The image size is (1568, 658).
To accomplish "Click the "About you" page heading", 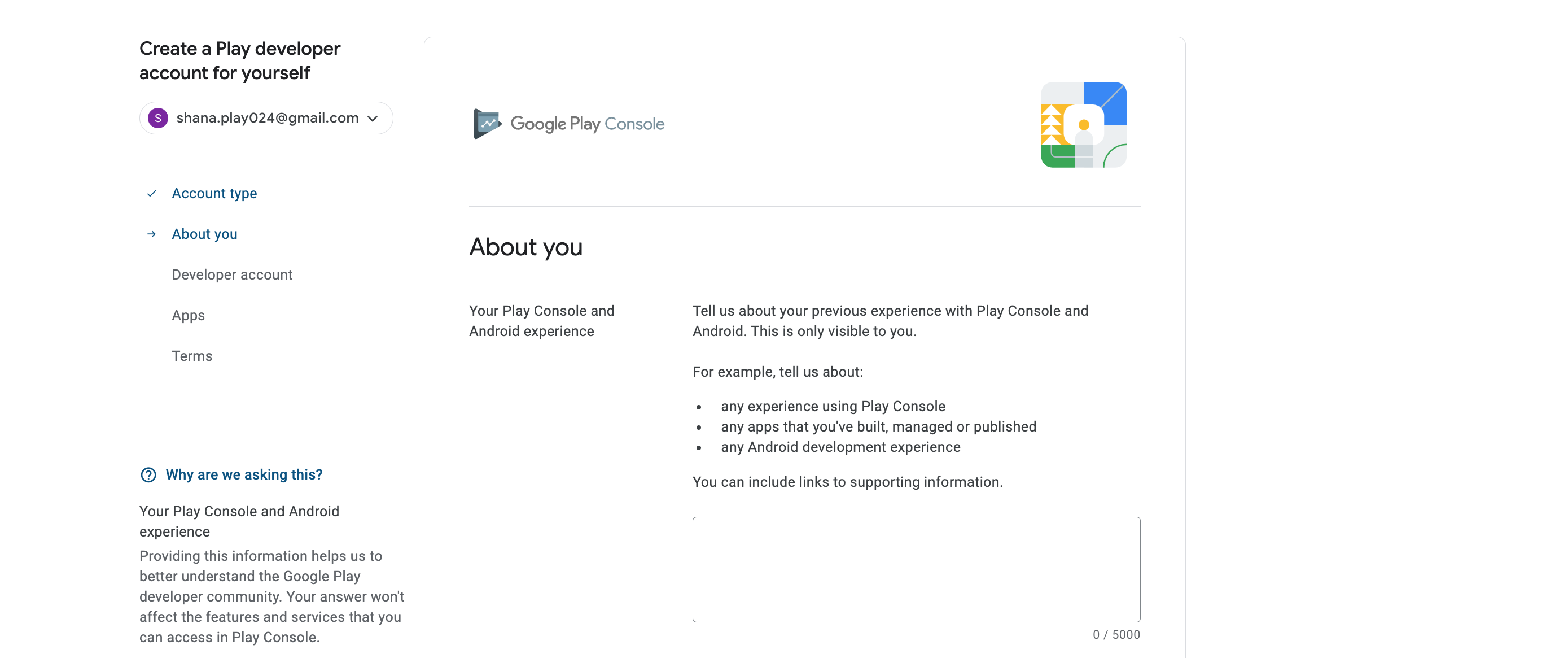I will [x=526, y=247].
